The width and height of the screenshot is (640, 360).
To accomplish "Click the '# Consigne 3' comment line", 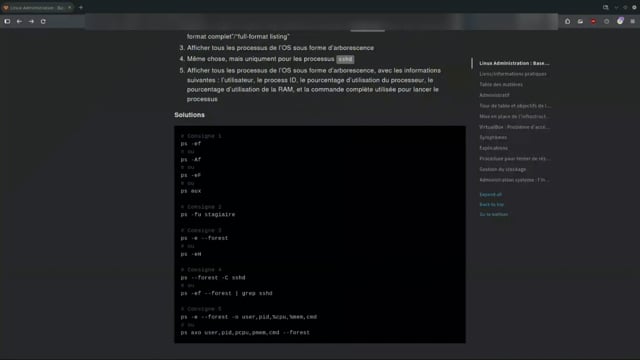I will tap(201, 231).
